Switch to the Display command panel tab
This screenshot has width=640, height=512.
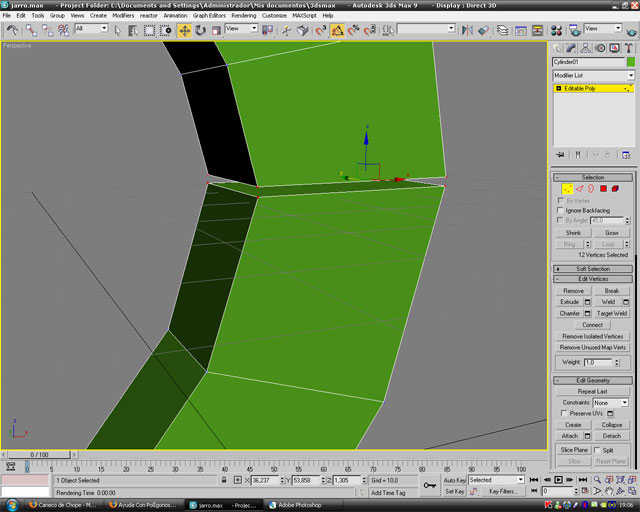[x=614, y=48]
